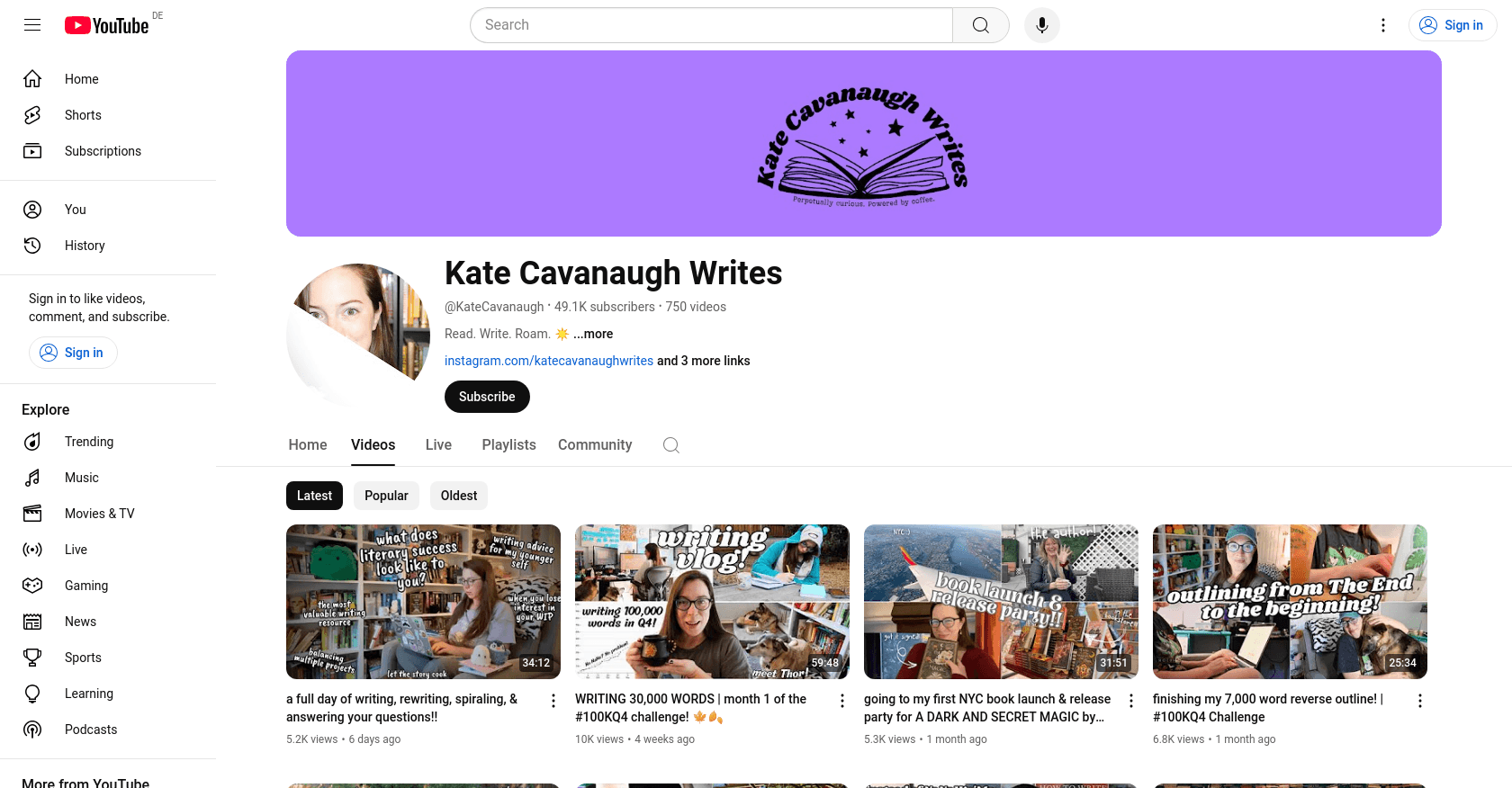The image size is (1512, 788).
Task: Open Gaming in the sidebar
Action: (x=86, y=586)
